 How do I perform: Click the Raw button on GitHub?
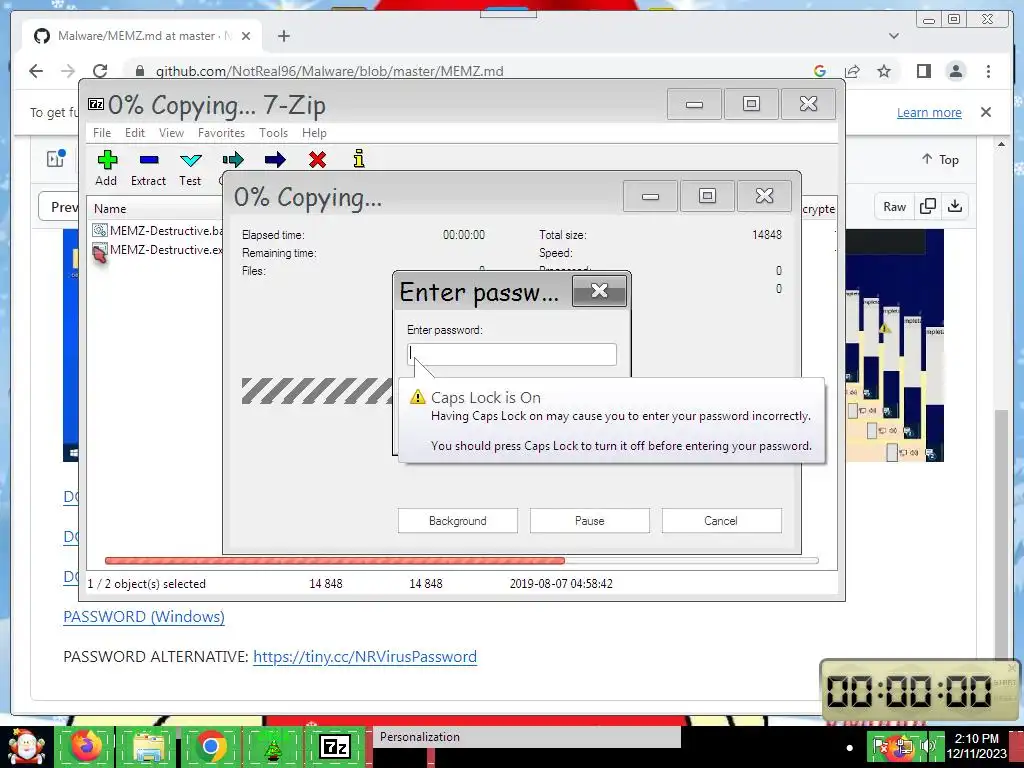click(894, 206)
